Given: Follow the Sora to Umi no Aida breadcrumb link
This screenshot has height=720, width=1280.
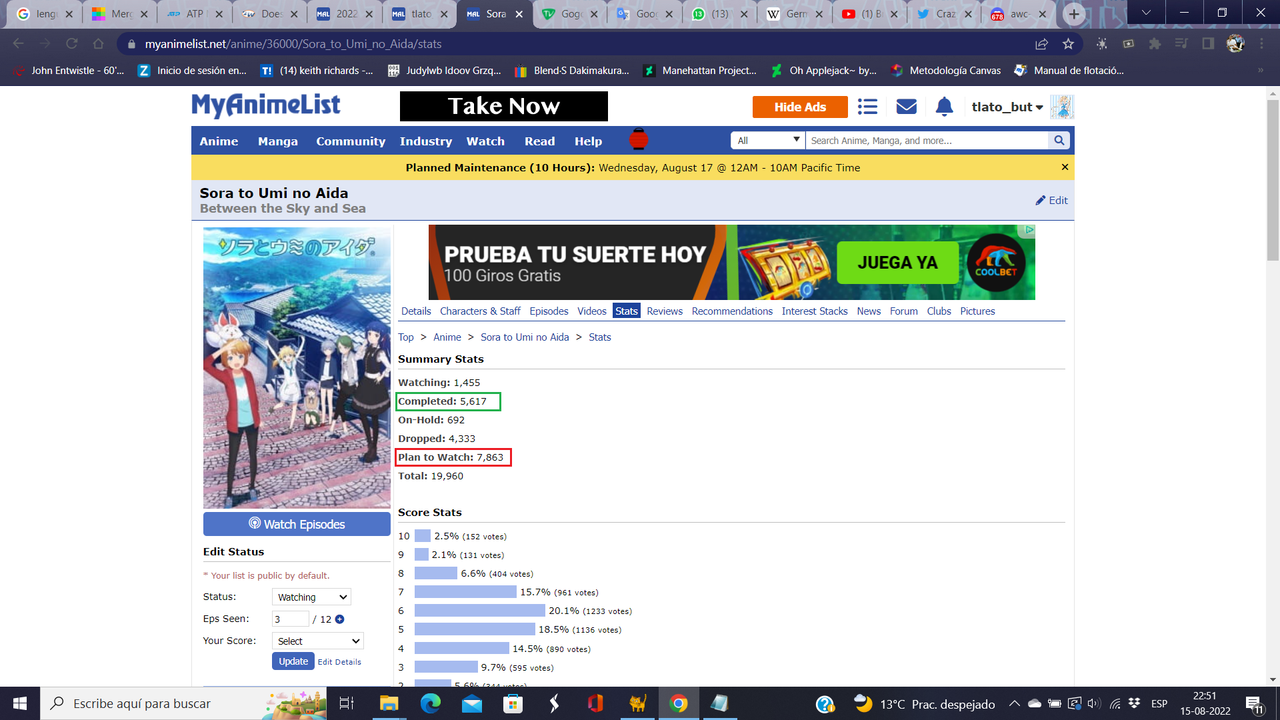Looking at the screenshot, I should [x=524, y=337].
